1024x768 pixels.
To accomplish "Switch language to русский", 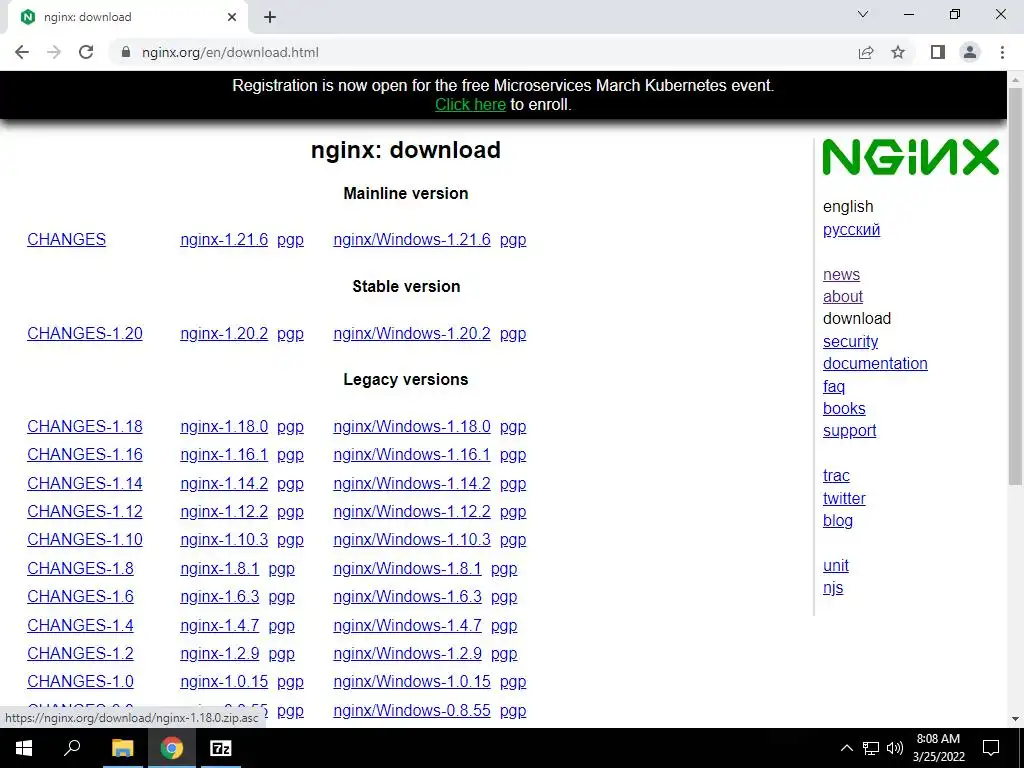I will [852, 230].
